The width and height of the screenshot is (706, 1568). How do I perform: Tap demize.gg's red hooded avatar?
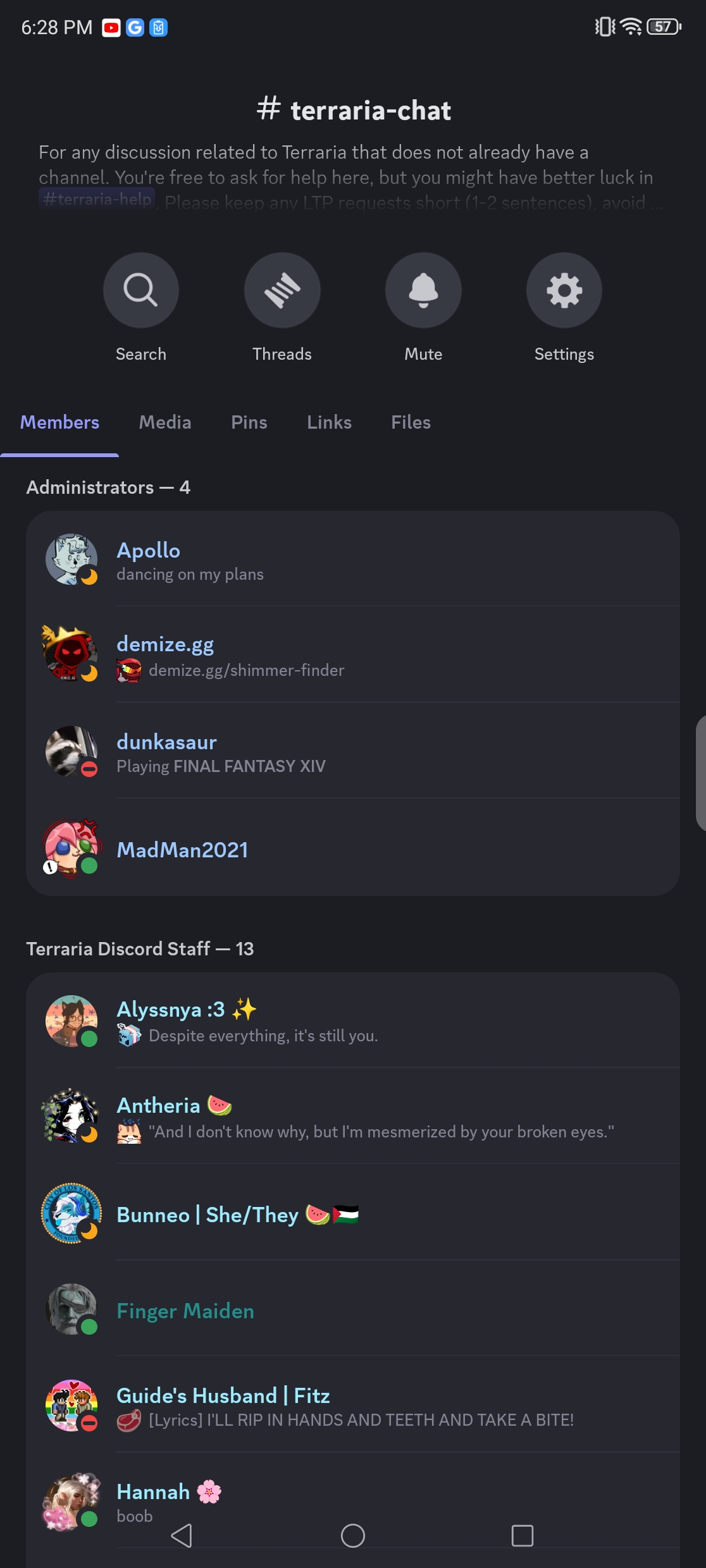[x=70, y=654]
